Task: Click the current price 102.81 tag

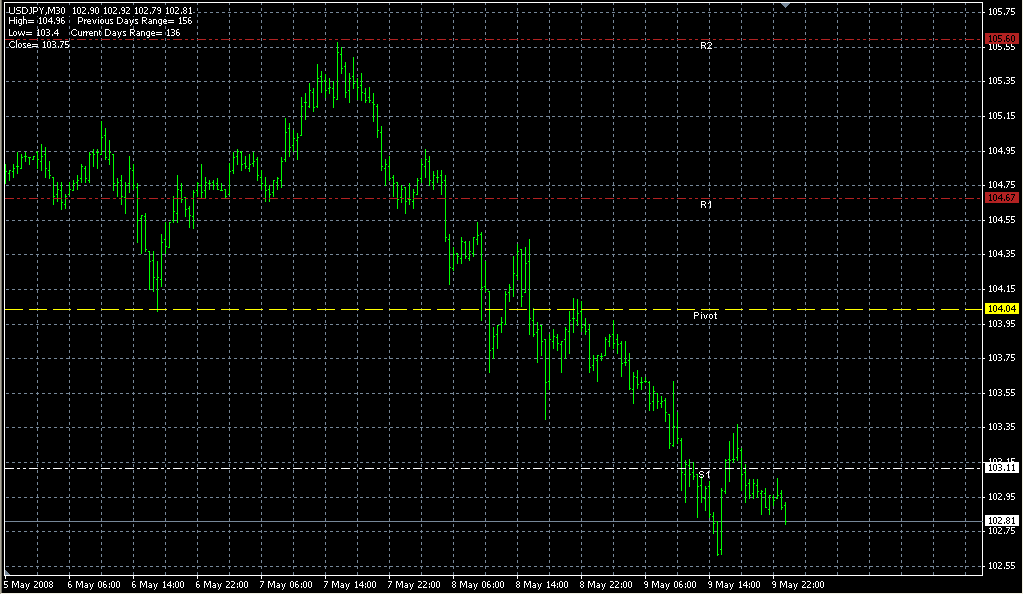Action: tap(1003, 521)
